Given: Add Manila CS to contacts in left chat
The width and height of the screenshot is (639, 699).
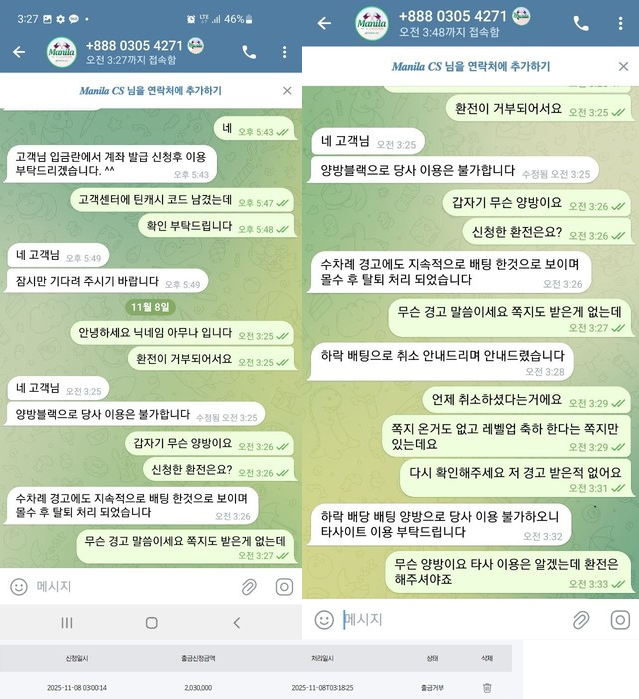Looking at the screenshot, I should (x=150, y=91).
